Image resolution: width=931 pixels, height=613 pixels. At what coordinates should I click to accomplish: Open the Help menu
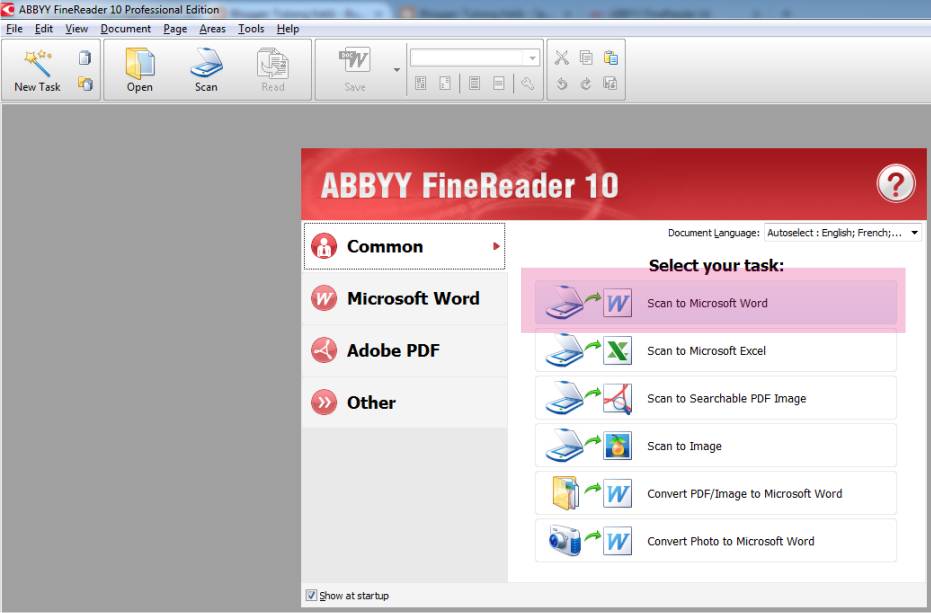click(x=287, y=29)
